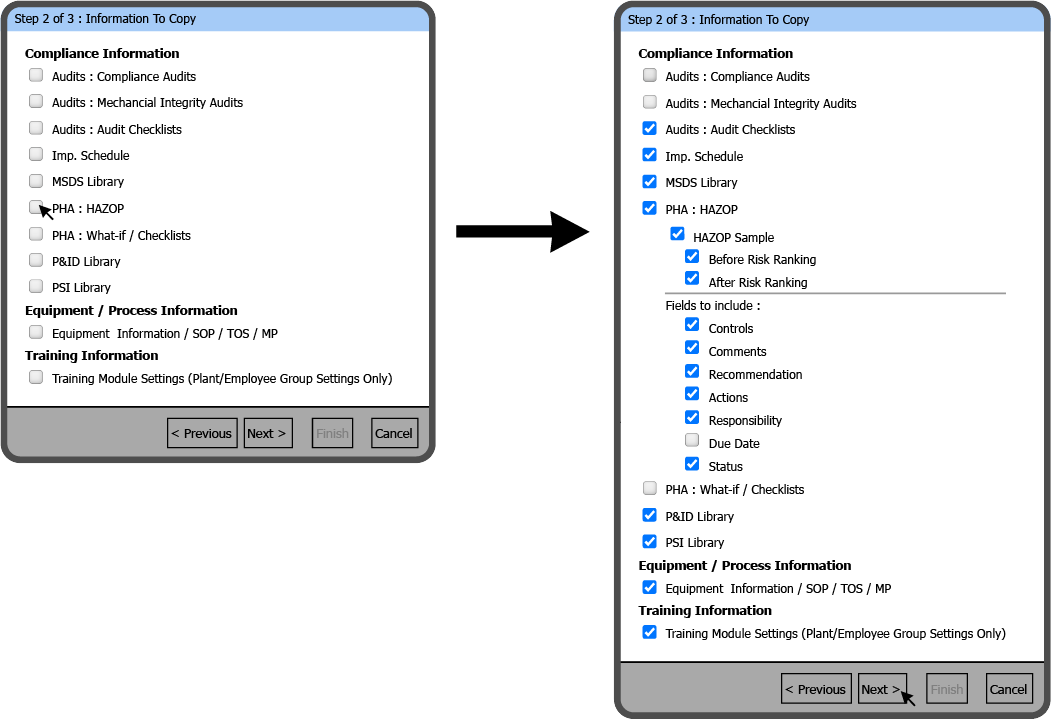
Task: Check the unticked PSI Library checkbox
Action: (x=36, y=286)
